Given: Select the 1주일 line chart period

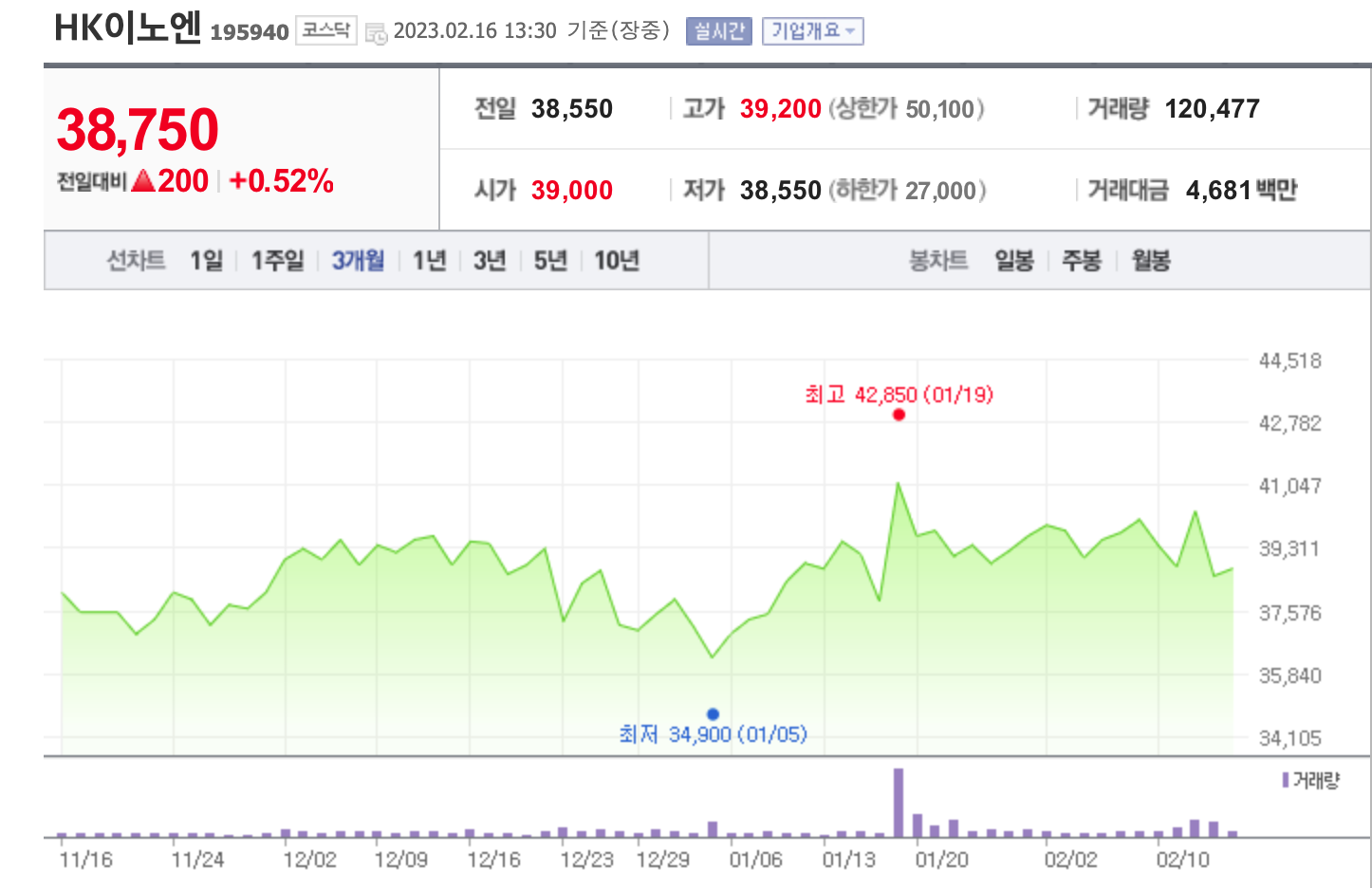Looking at the screenshot, I should (277, 260).
